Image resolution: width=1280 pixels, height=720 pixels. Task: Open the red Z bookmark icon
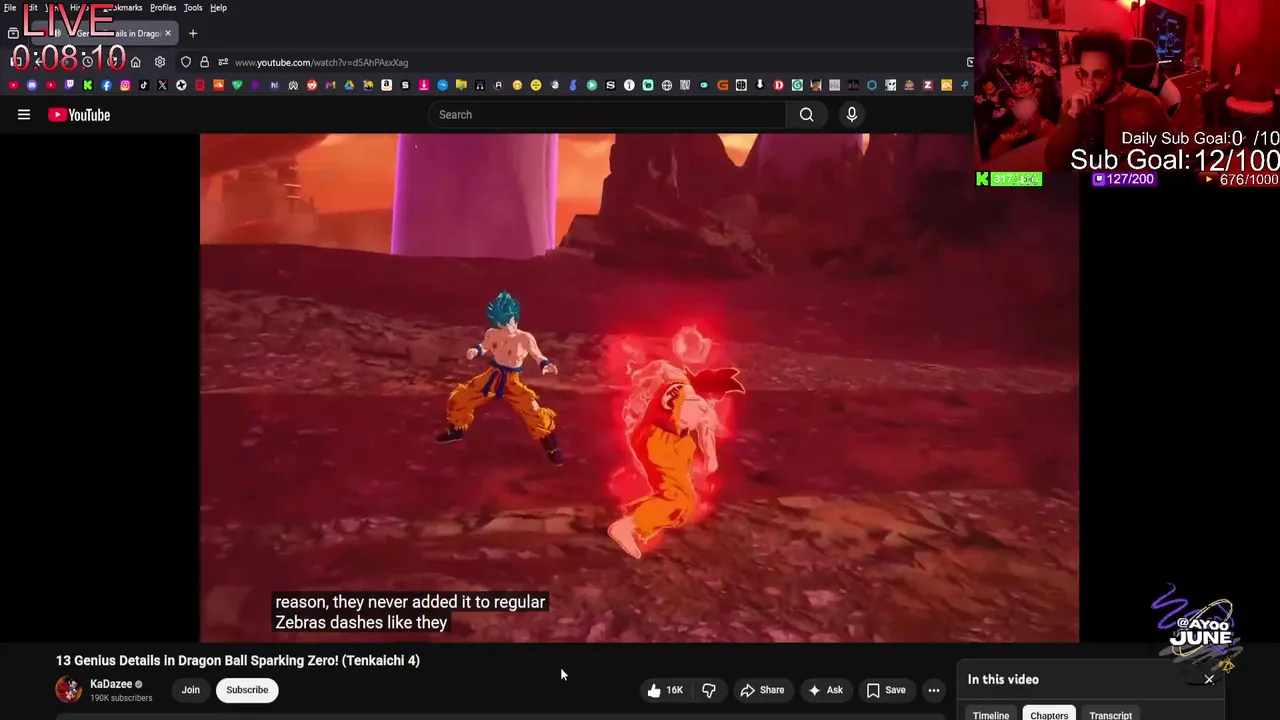[x=927, y=85]
